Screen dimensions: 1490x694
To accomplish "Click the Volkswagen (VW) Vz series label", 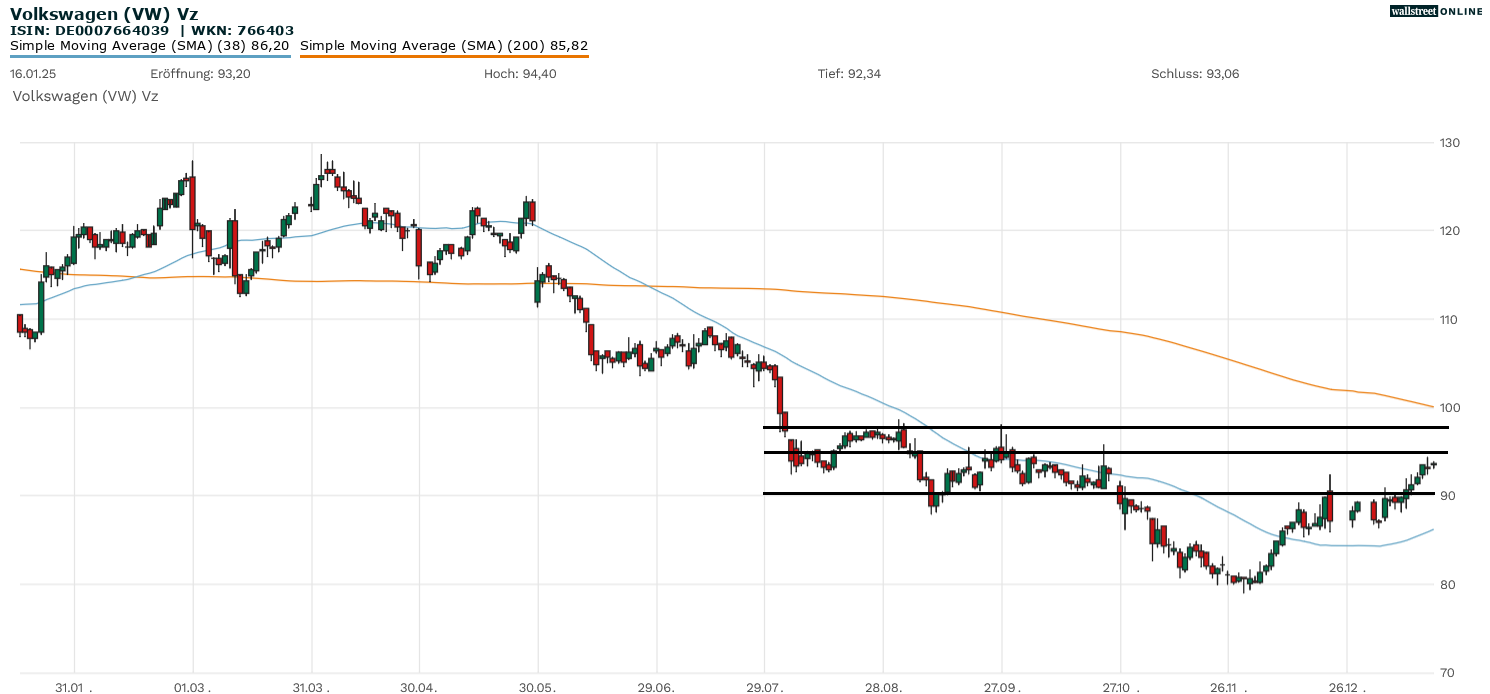I will click(x=85, y=96).
